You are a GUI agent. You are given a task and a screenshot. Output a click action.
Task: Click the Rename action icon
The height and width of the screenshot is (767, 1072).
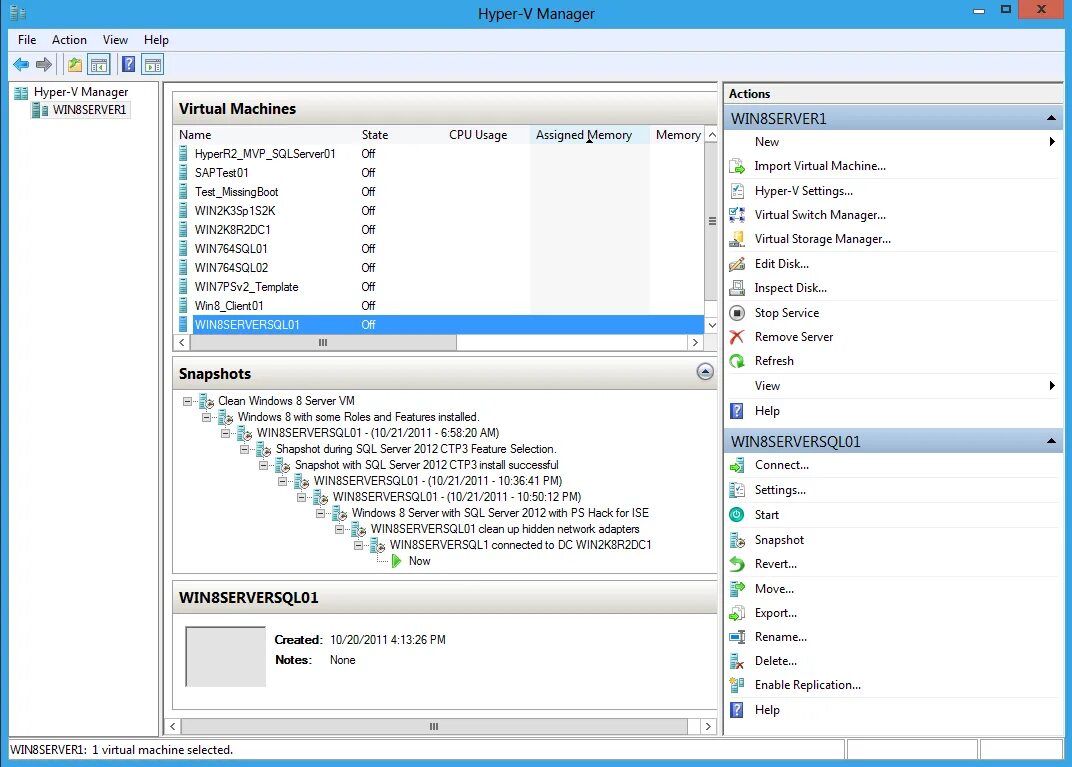tap(737, 637)
